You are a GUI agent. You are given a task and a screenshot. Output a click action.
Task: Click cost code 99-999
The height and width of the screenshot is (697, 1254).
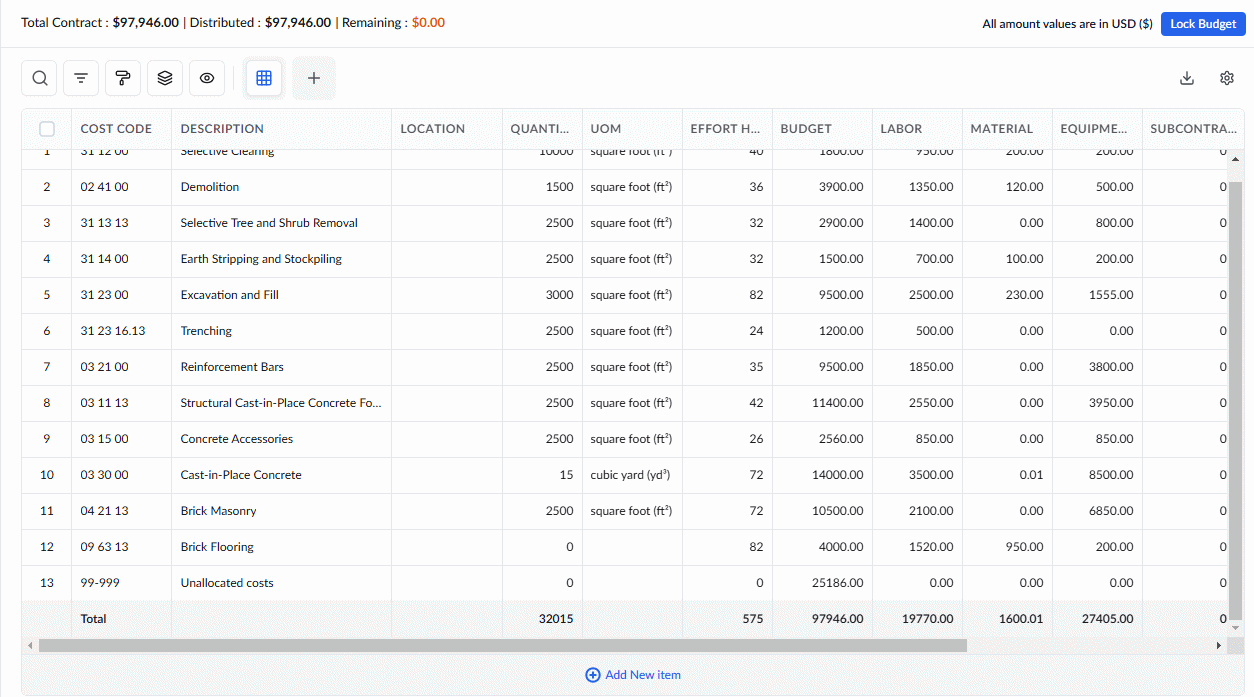121,583
